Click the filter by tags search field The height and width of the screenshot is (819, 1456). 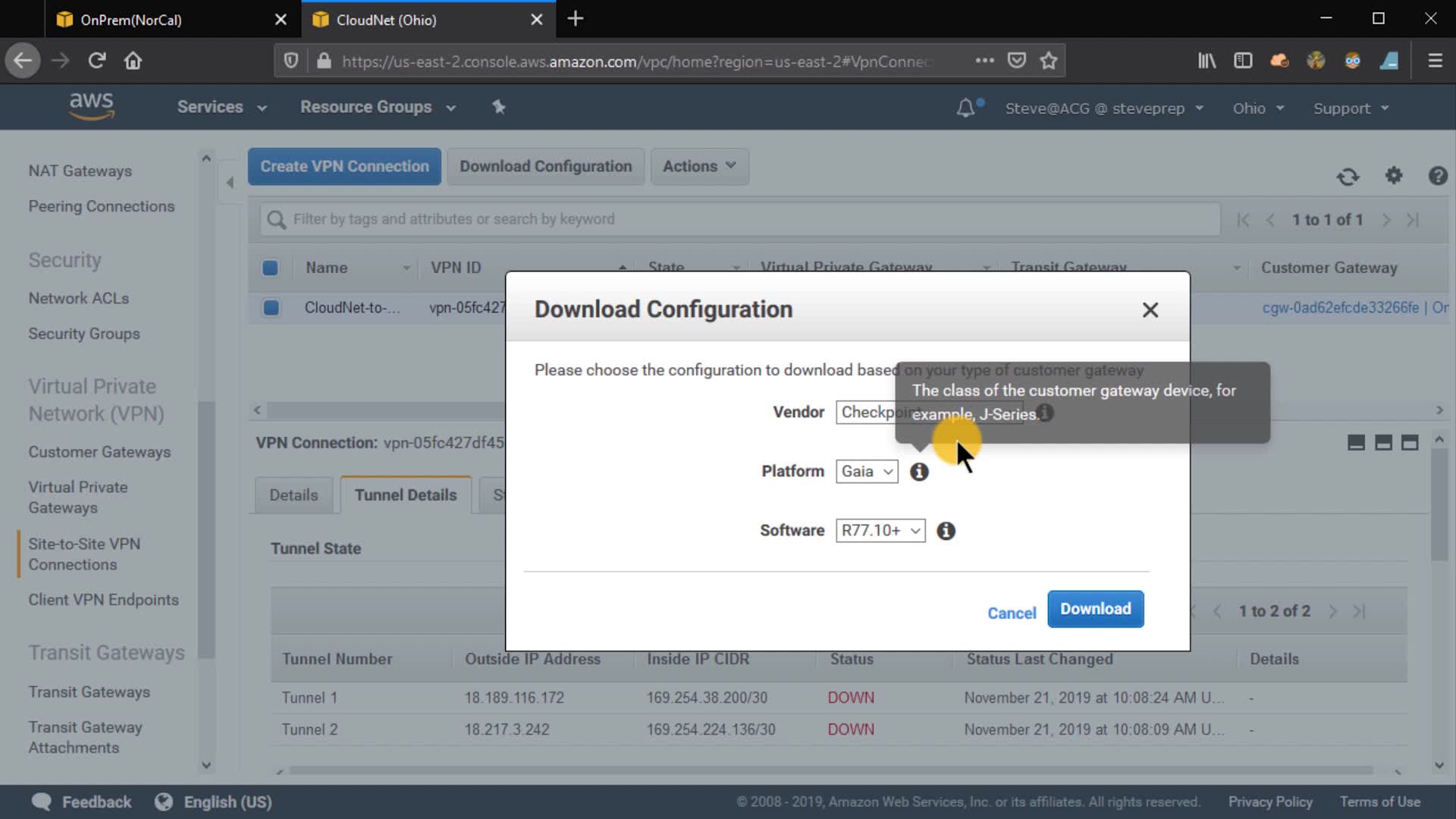coord(739,219)
